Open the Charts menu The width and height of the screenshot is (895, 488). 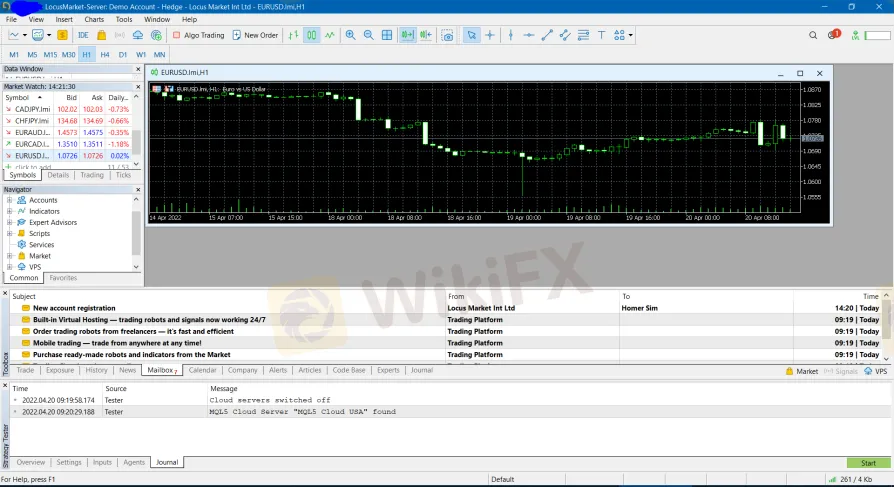(94, 19)
